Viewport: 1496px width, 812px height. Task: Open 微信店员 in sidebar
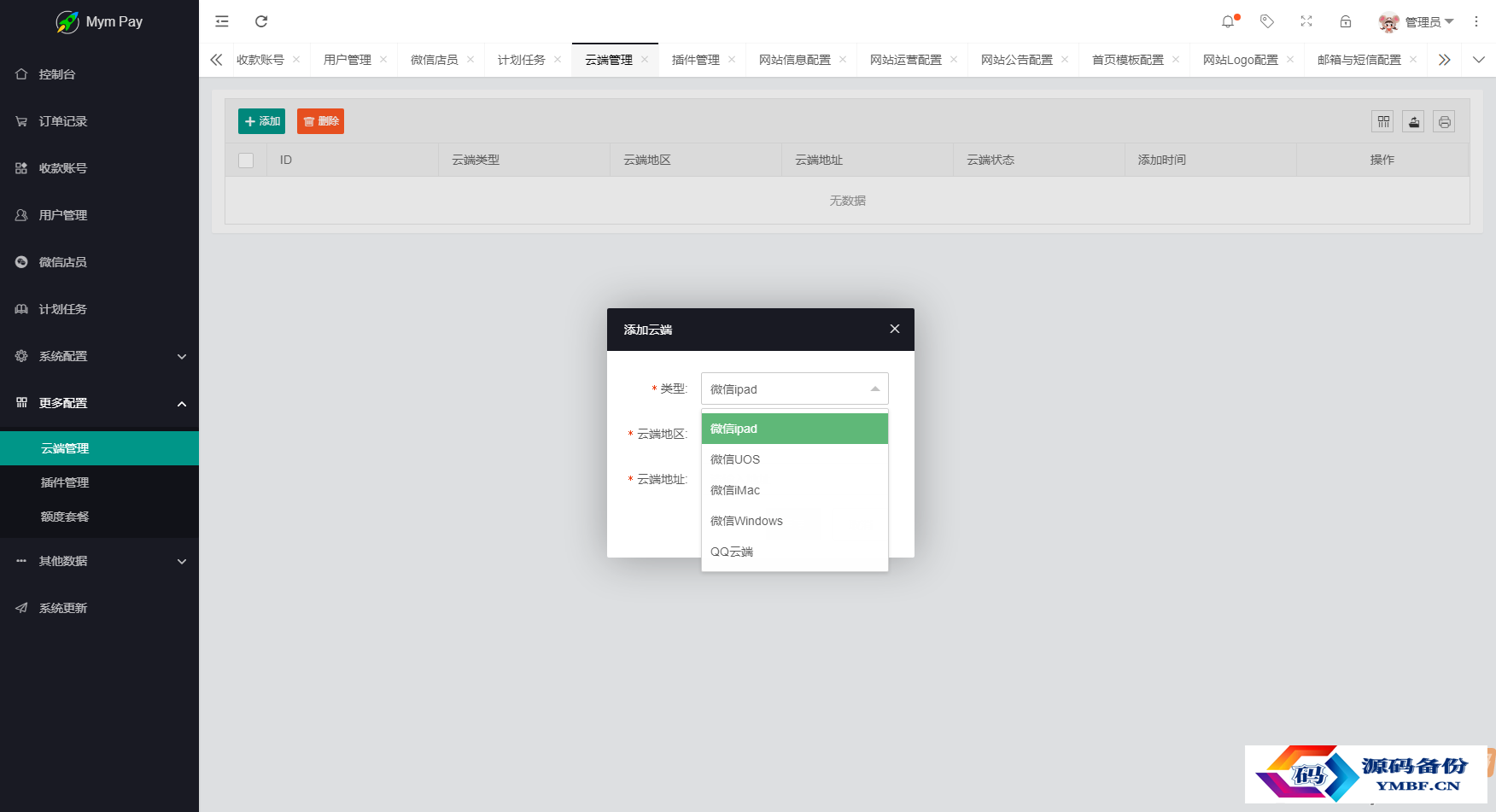coord(99,262)
